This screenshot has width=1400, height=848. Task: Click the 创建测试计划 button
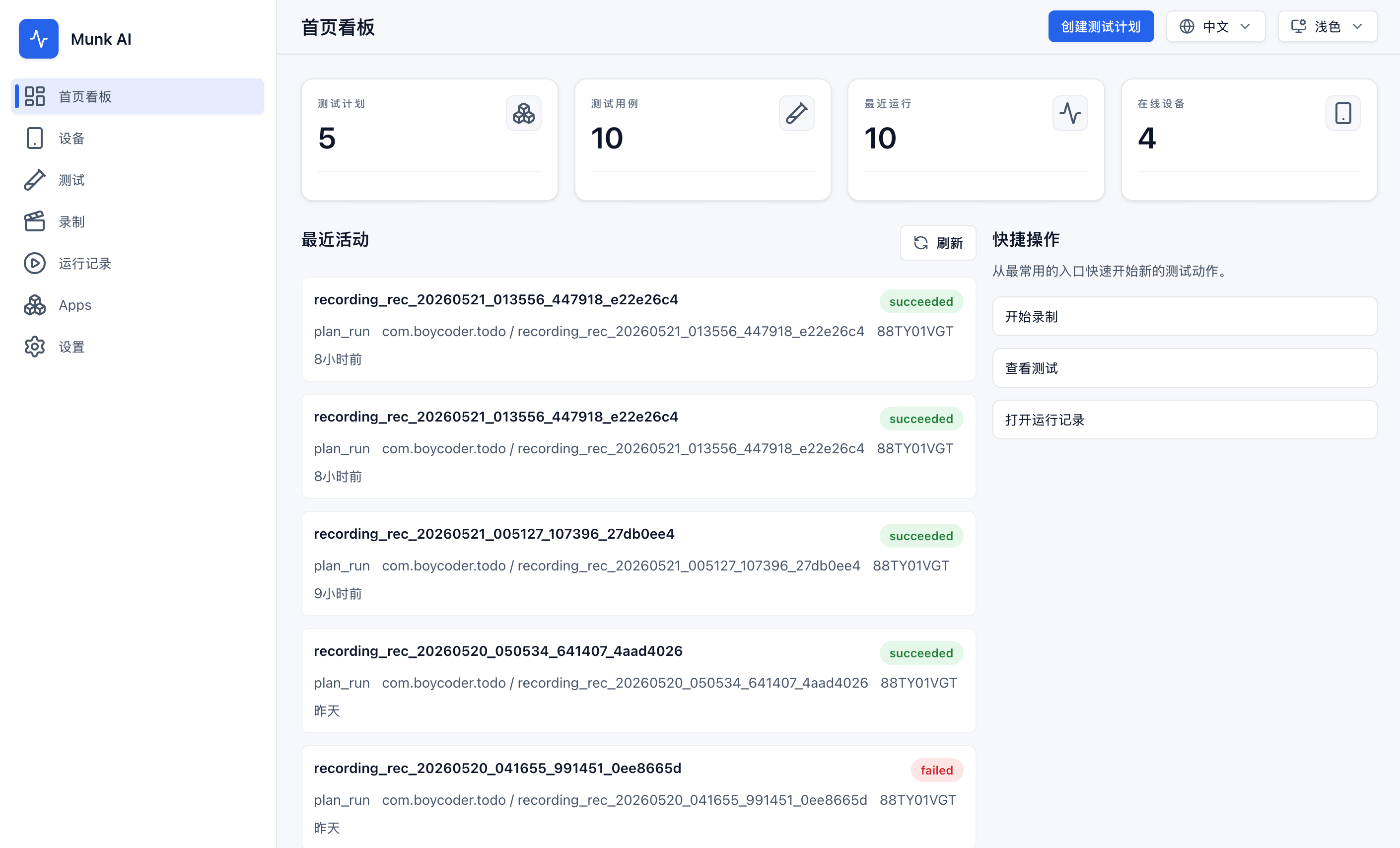(1101, 27)
